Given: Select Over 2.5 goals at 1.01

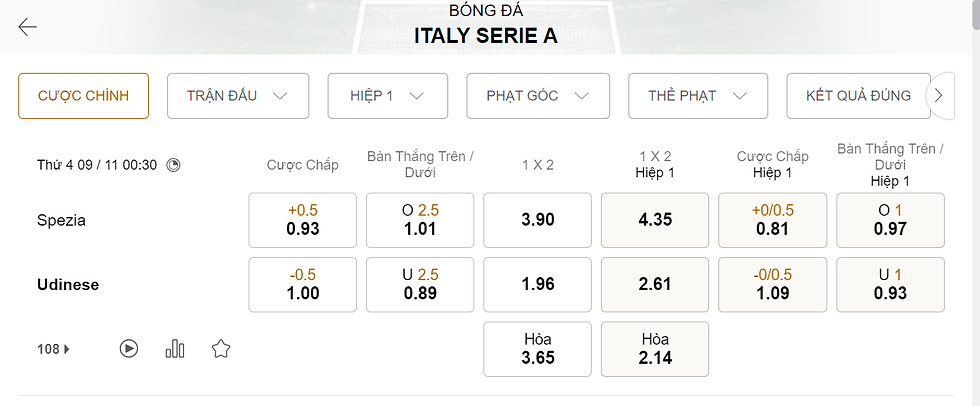Looking at the screenshot, I should coord(421,220).
